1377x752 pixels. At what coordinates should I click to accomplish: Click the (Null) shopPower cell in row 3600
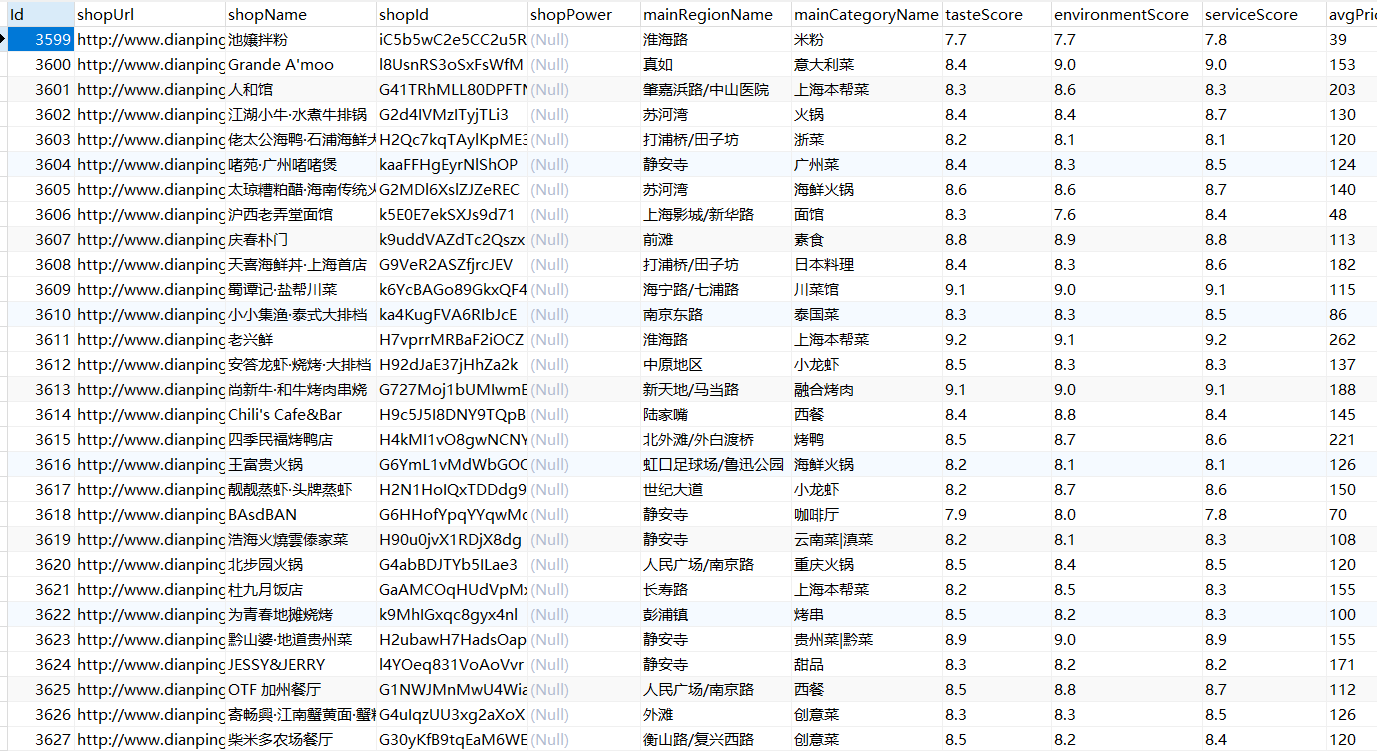click(x=584, y=65)
